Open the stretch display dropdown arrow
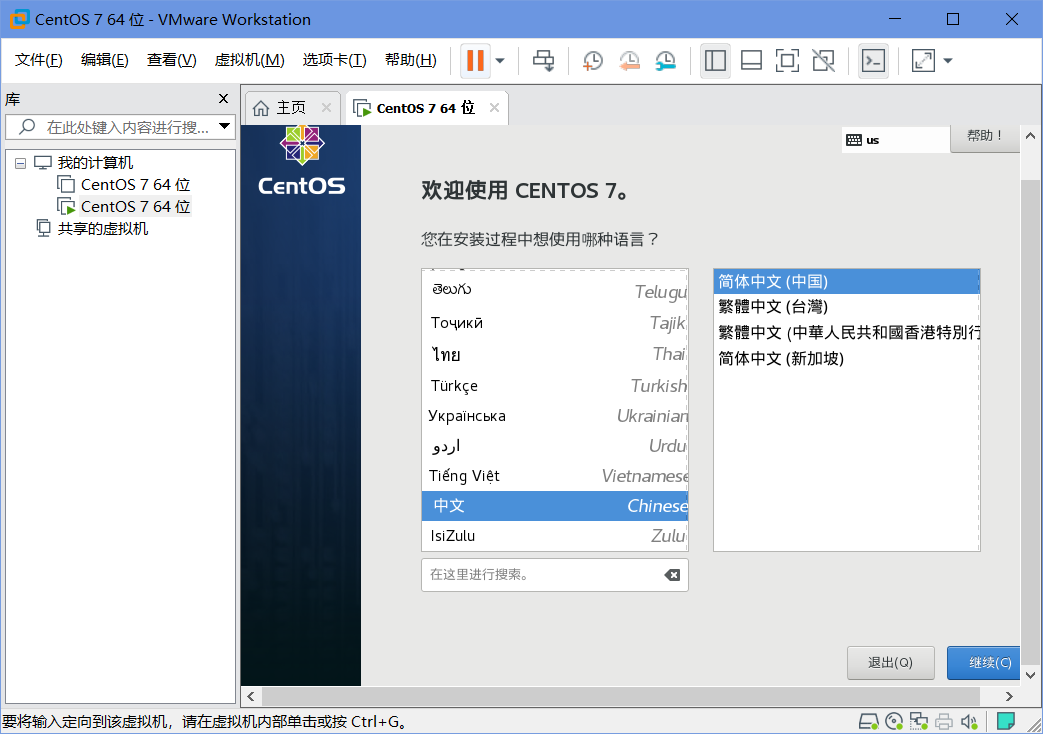This screenshot has width=1043, height=734. click(948, 61)
